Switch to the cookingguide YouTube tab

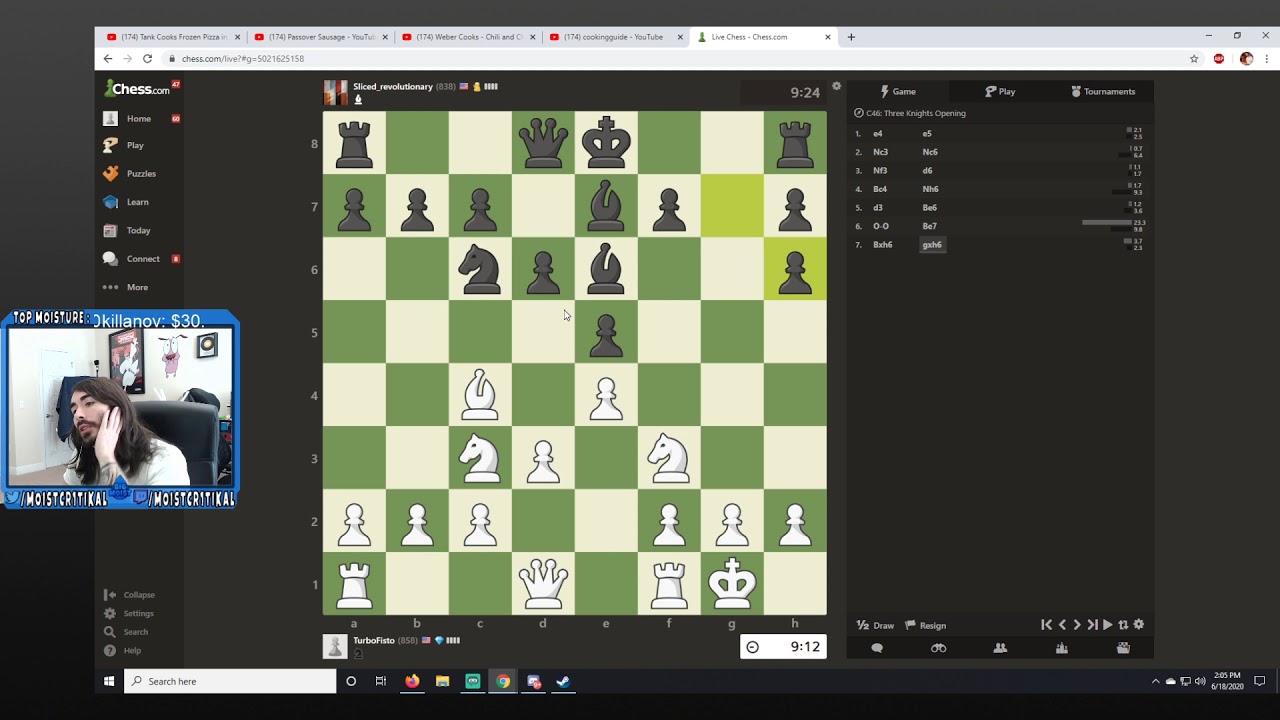[x=614, y=37]
